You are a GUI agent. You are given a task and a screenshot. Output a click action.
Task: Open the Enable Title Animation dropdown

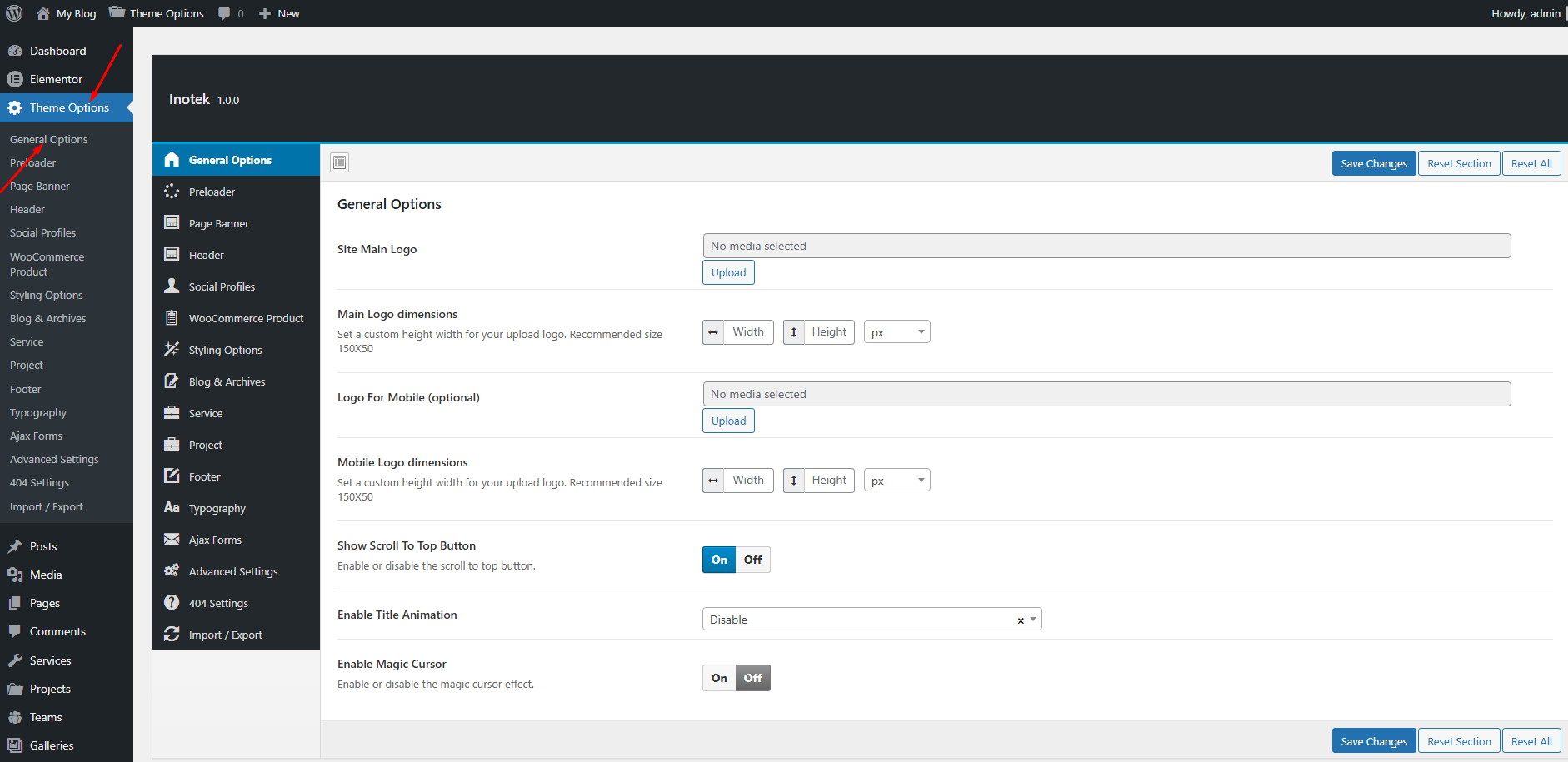coord(871,619)
